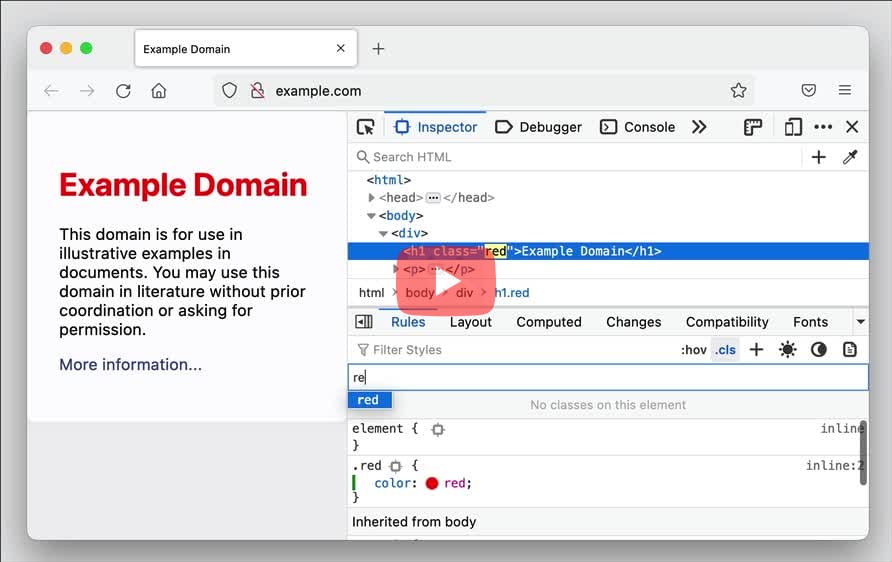Save page to Pocket
The height and width of the screenshot is (562, 892).
tap(808, 90)
